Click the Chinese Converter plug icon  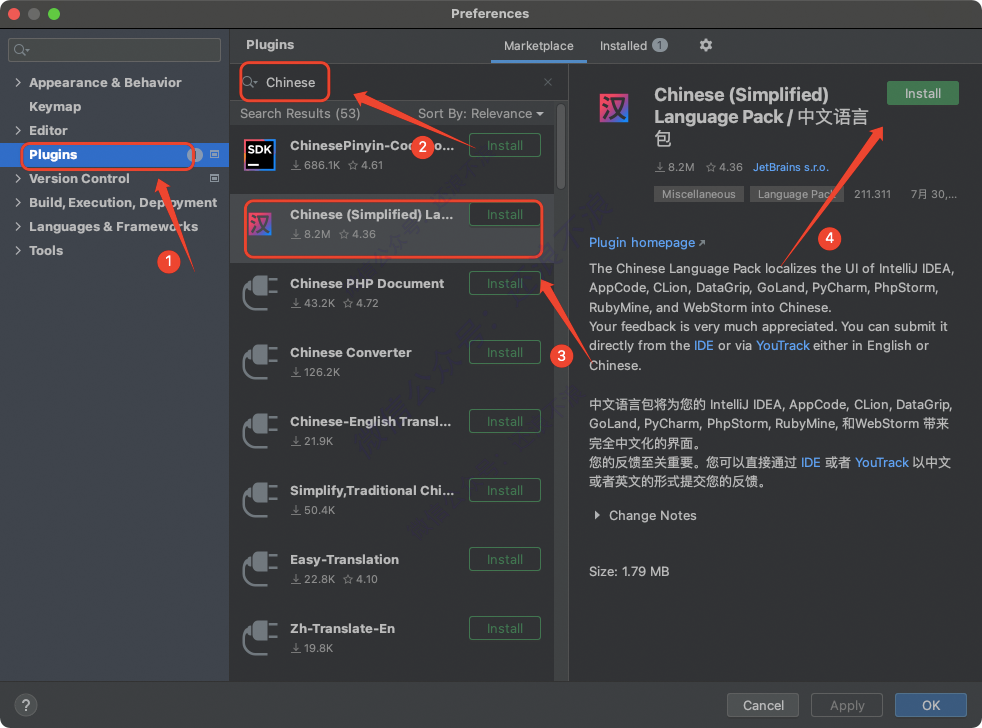point(260,362)
